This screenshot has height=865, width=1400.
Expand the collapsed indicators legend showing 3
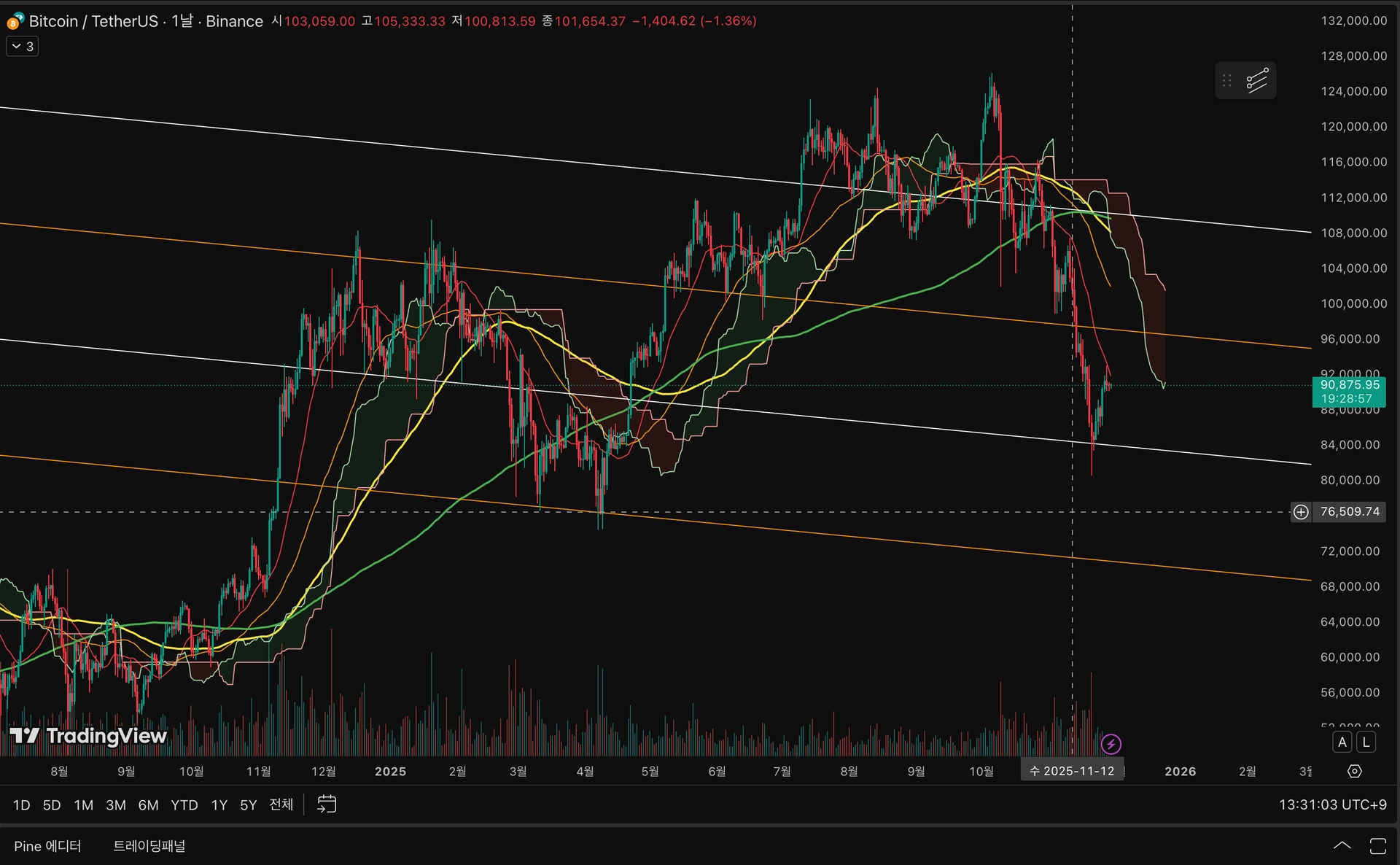[23, 47]
